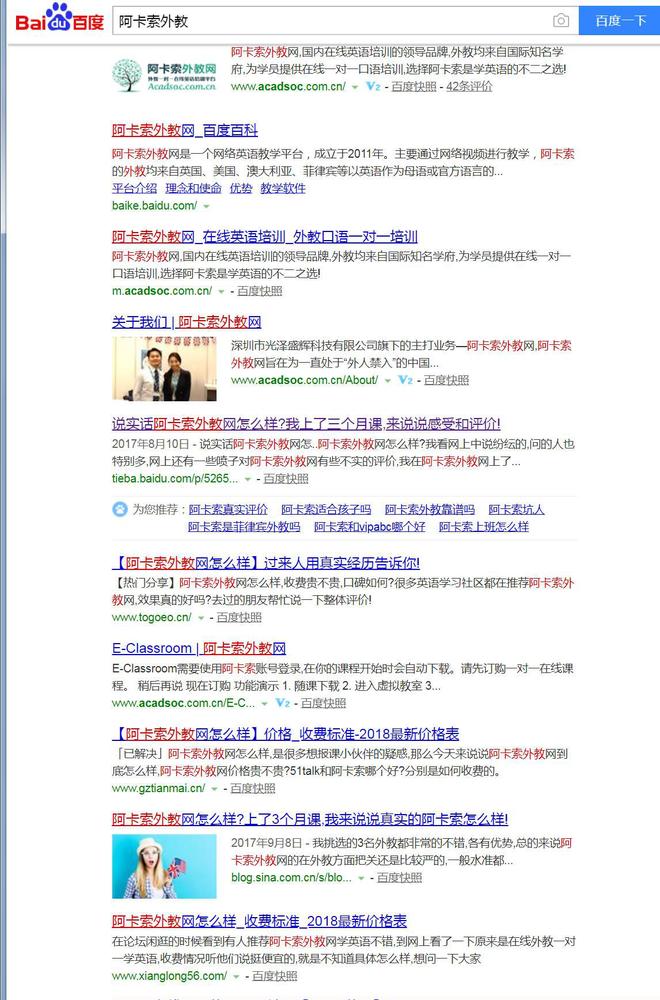Screen dimensions: 660x1000
Task: Open 阿卡索外教网_百度百科 result title
Action: point(185,130)
